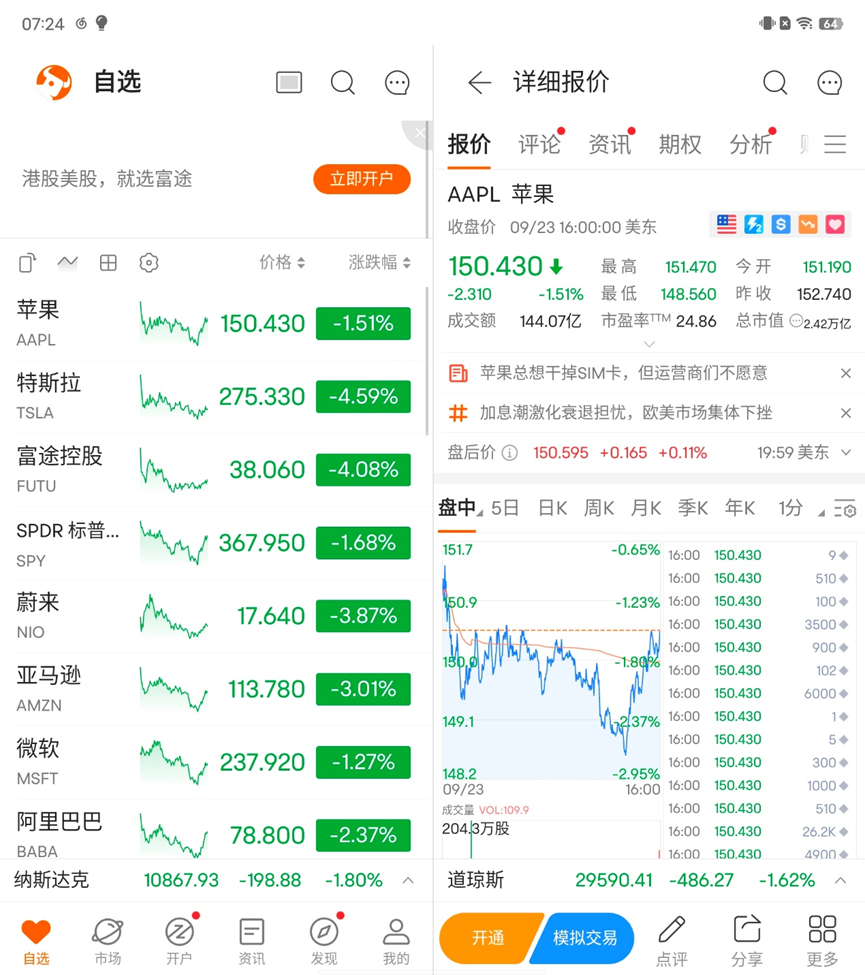Tap the orange chart trend badge
Viewport: 865px width, 975px height.
click(x=808, y=224)
